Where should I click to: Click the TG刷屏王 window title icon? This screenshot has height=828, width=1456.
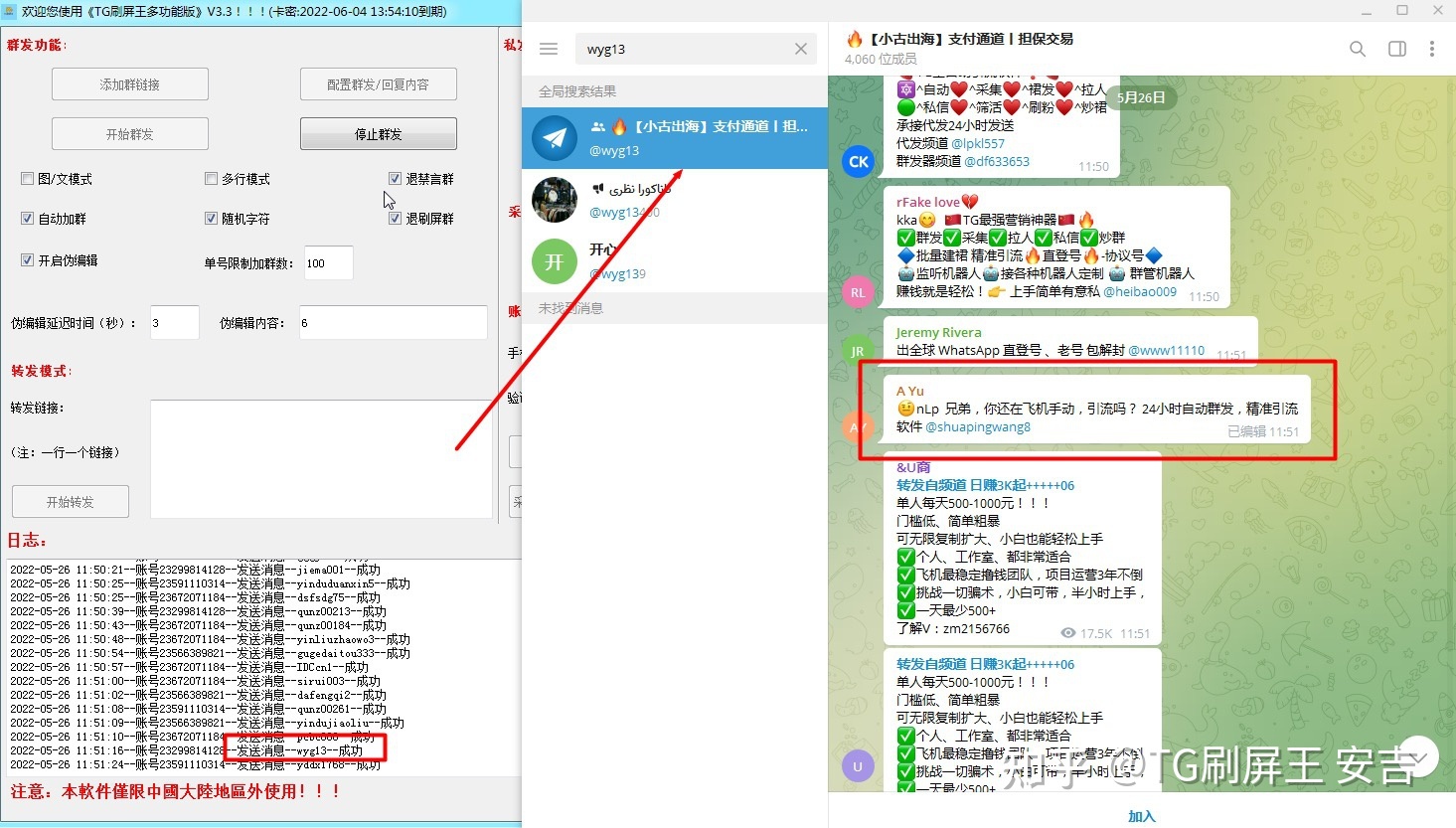(x=9, y=12)
